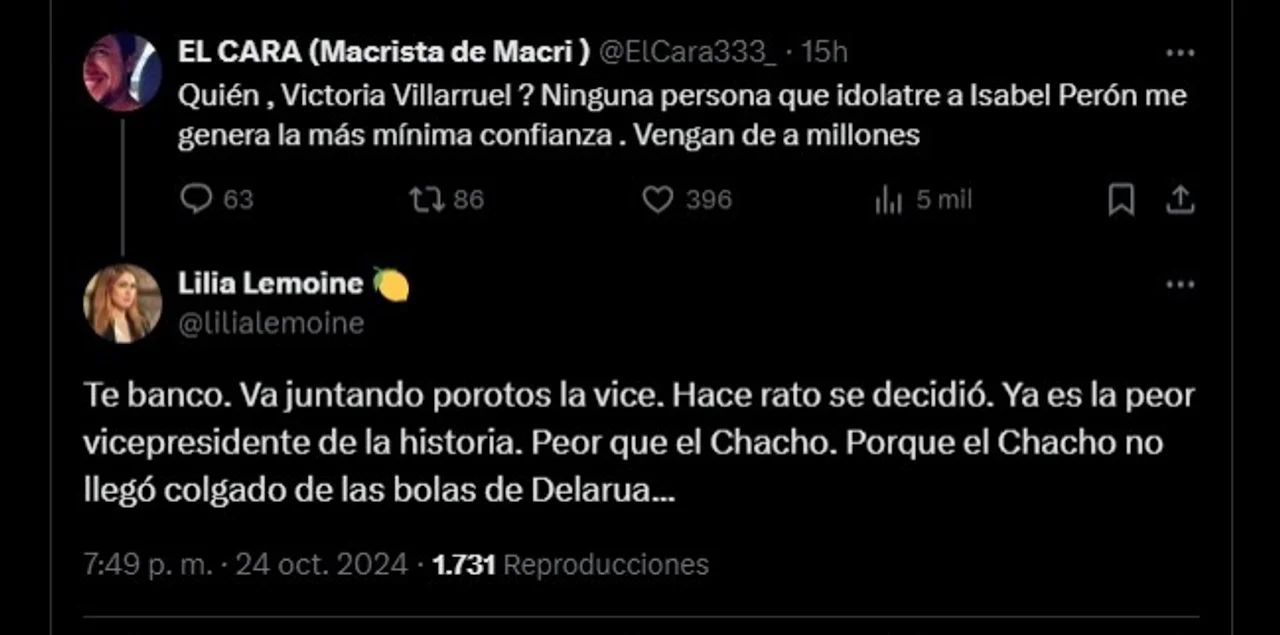Click the EL CARA (Macrista de Macri) display name
Viewport: 1280px width, 635px height.
[x=383, y=53]
